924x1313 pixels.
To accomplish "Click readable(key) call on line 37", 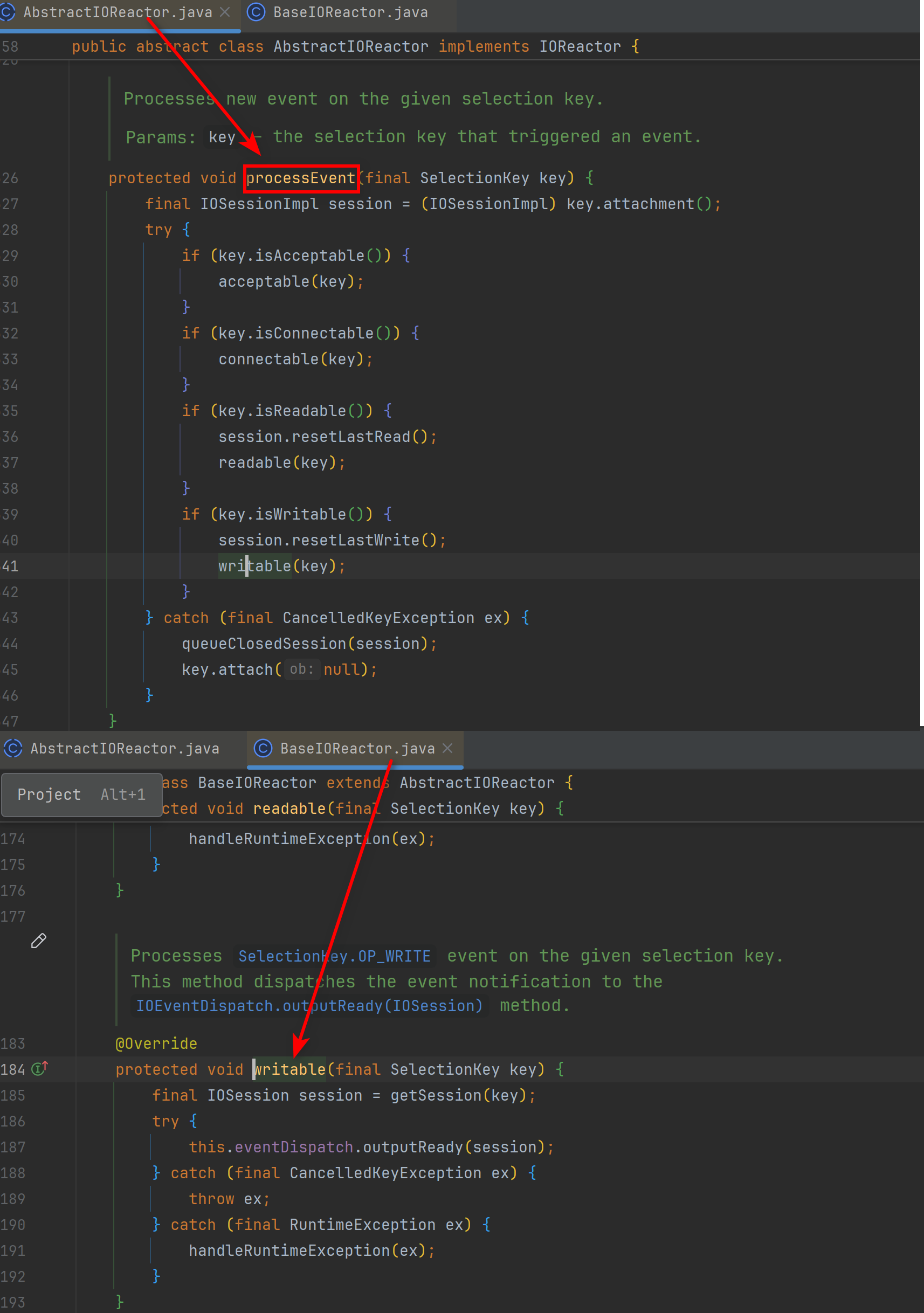I will [x=281, y=462].
